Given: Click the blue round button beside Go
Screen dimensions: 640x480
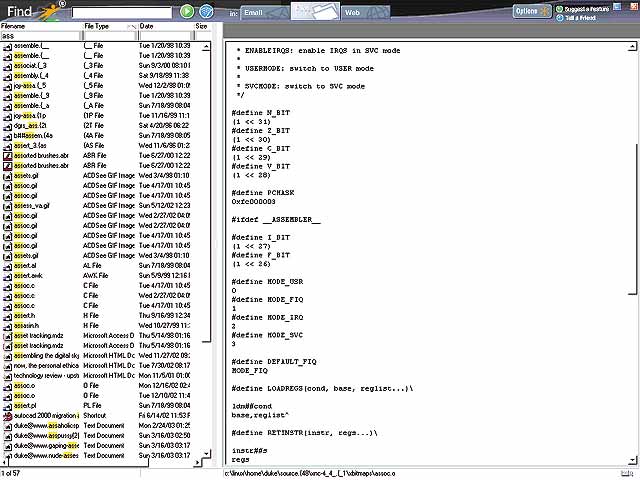Looking at the screenshot, I should pos(206,11).
